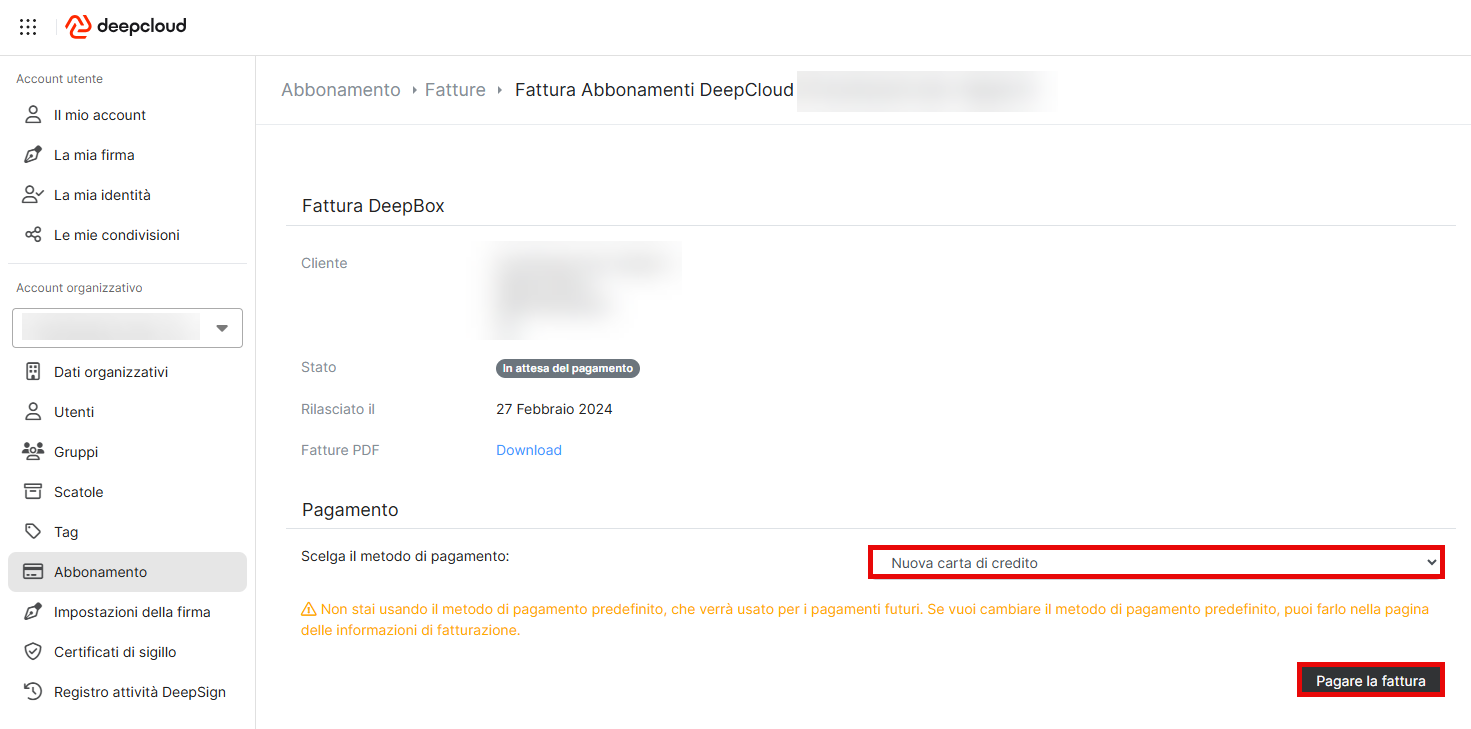Click the user icon beside Utenti

(x=33, y=412)
